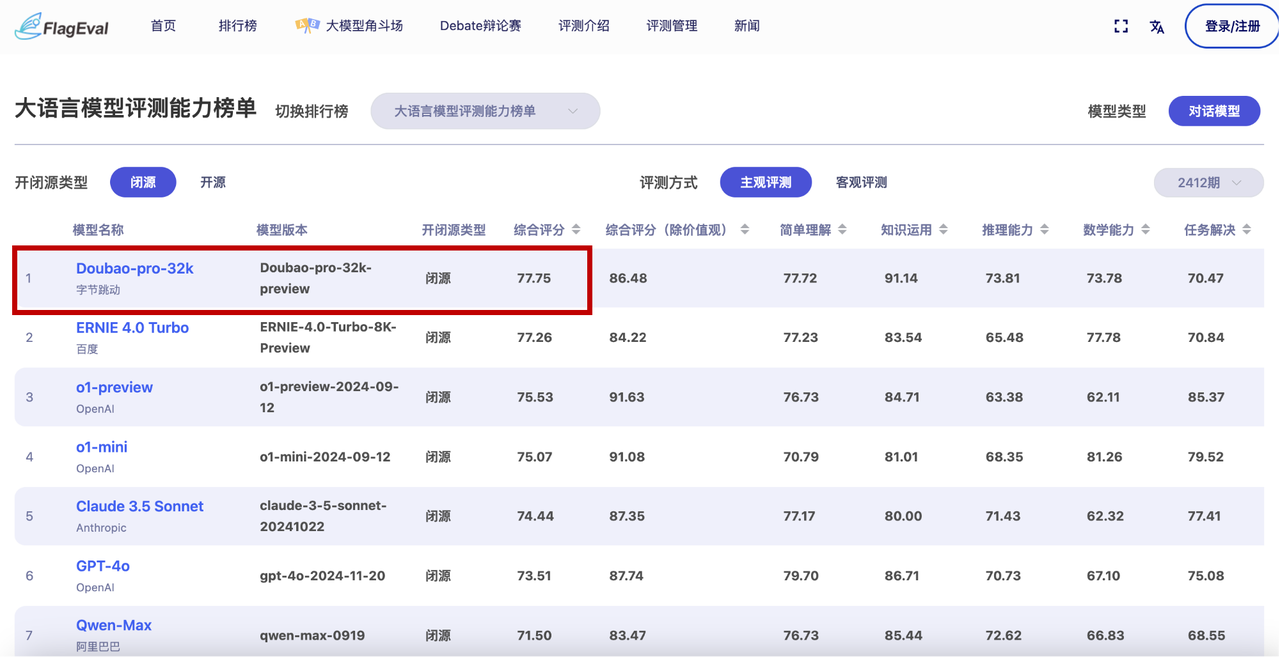Image resolution: width=1280 pixels, height=657 pixels.
Task: Switch to 开源 model type
Action: click(x=213, y=182)
